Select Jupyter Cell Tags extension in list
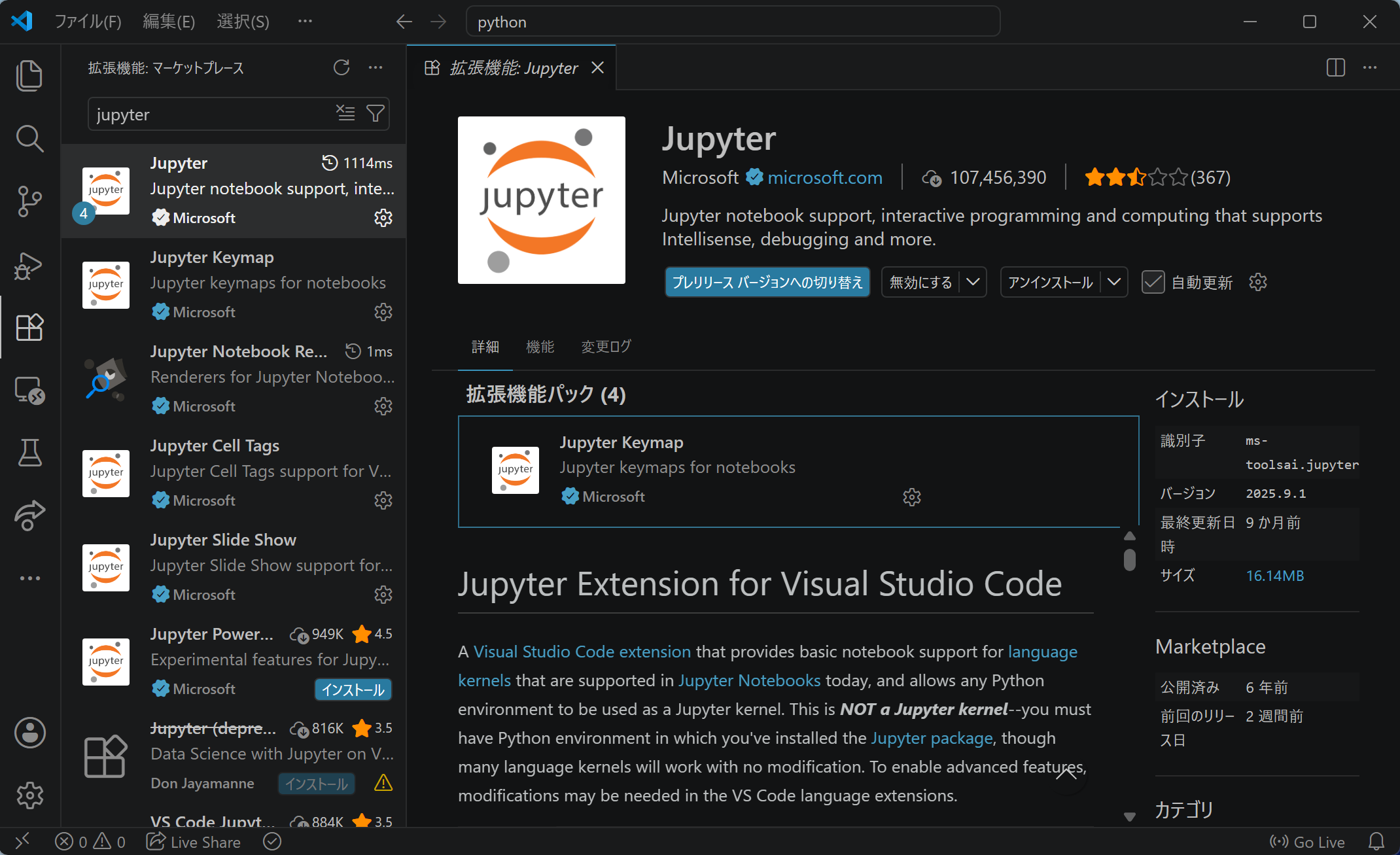 pyautogui.click(x=234, y=473)
